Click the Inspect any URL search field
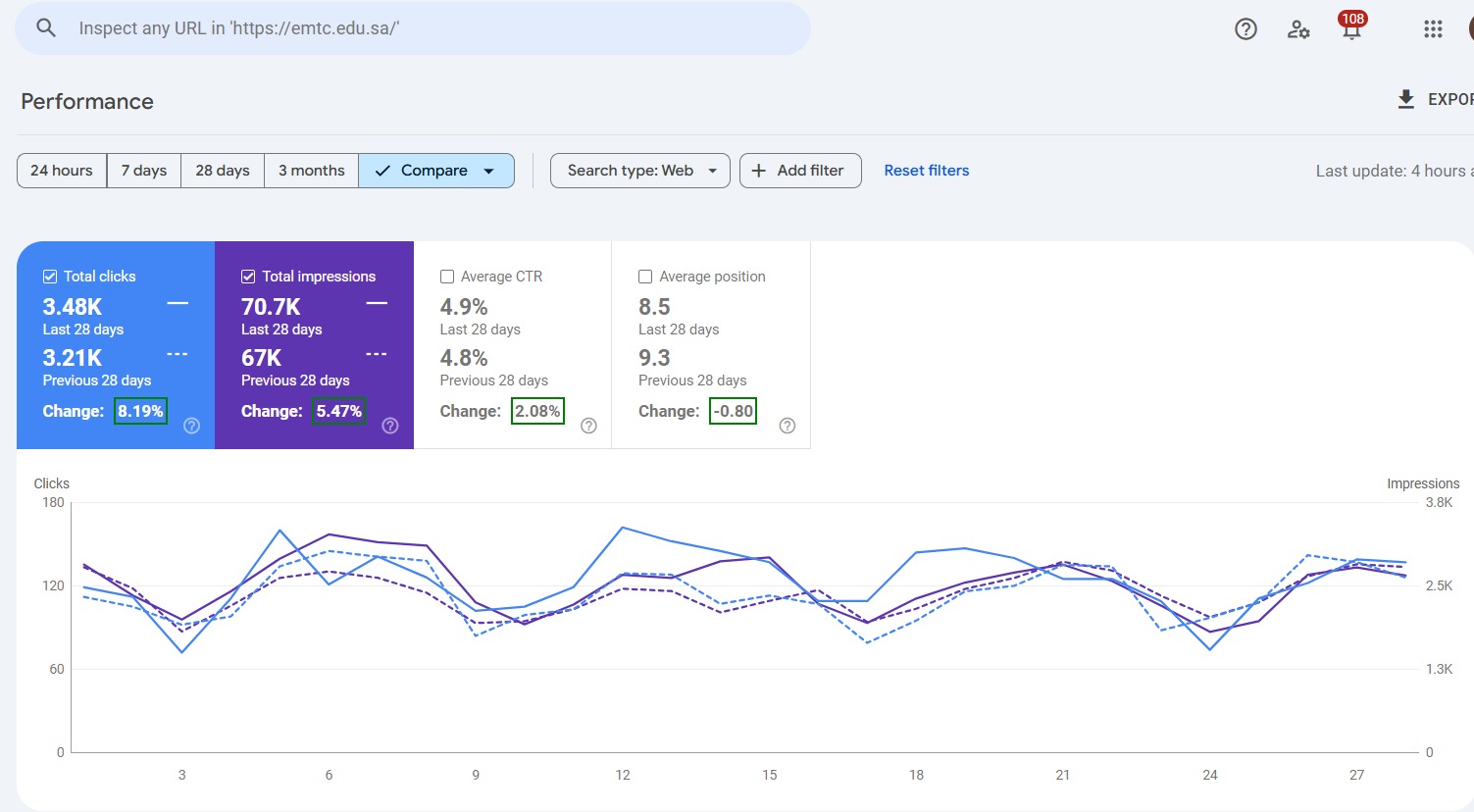 point(413,28)
